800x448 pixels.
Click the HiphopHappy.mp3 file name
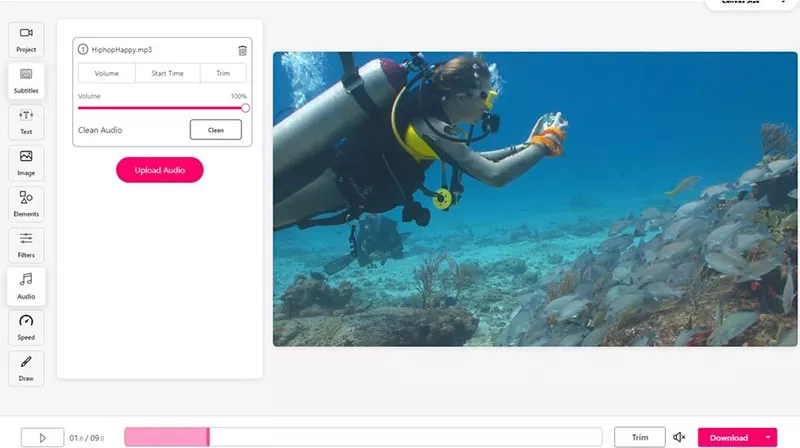[x=121, y=49]
